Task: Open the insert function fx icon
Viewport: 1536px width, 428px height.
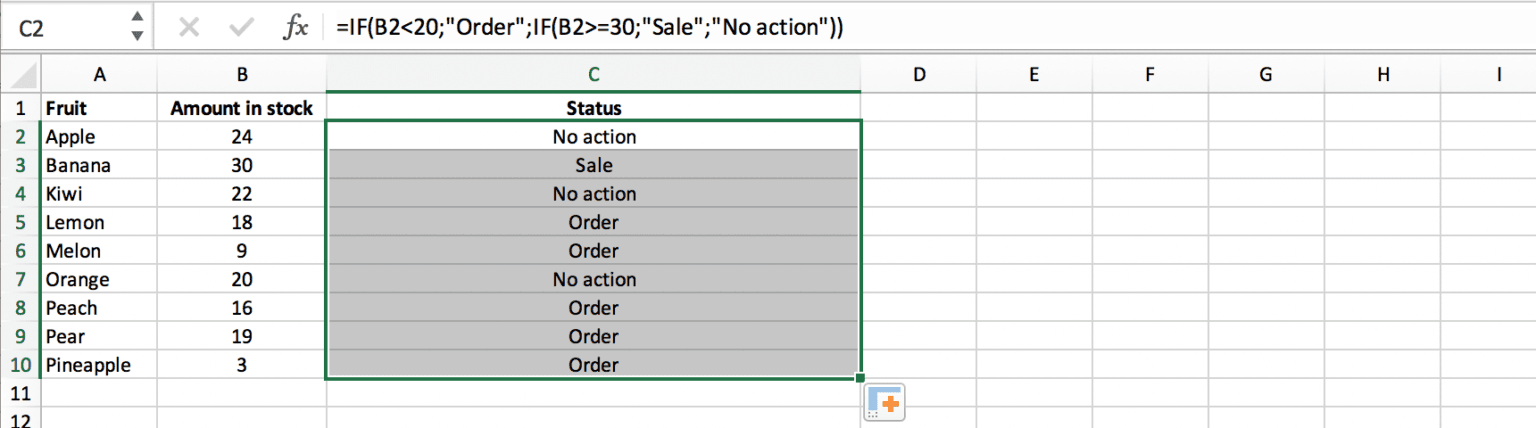Action: point(296,29)
